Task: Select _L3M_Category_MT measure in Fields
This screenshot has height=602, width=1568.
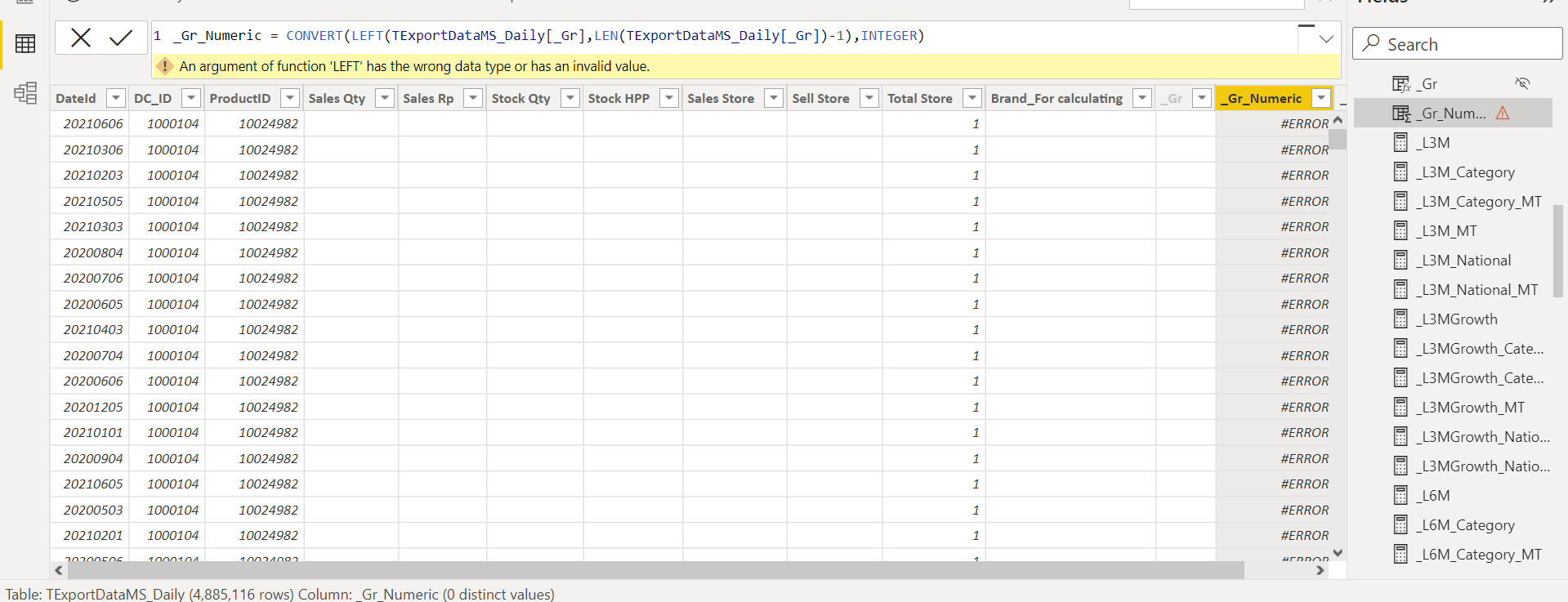Action: click(1453, 201)
